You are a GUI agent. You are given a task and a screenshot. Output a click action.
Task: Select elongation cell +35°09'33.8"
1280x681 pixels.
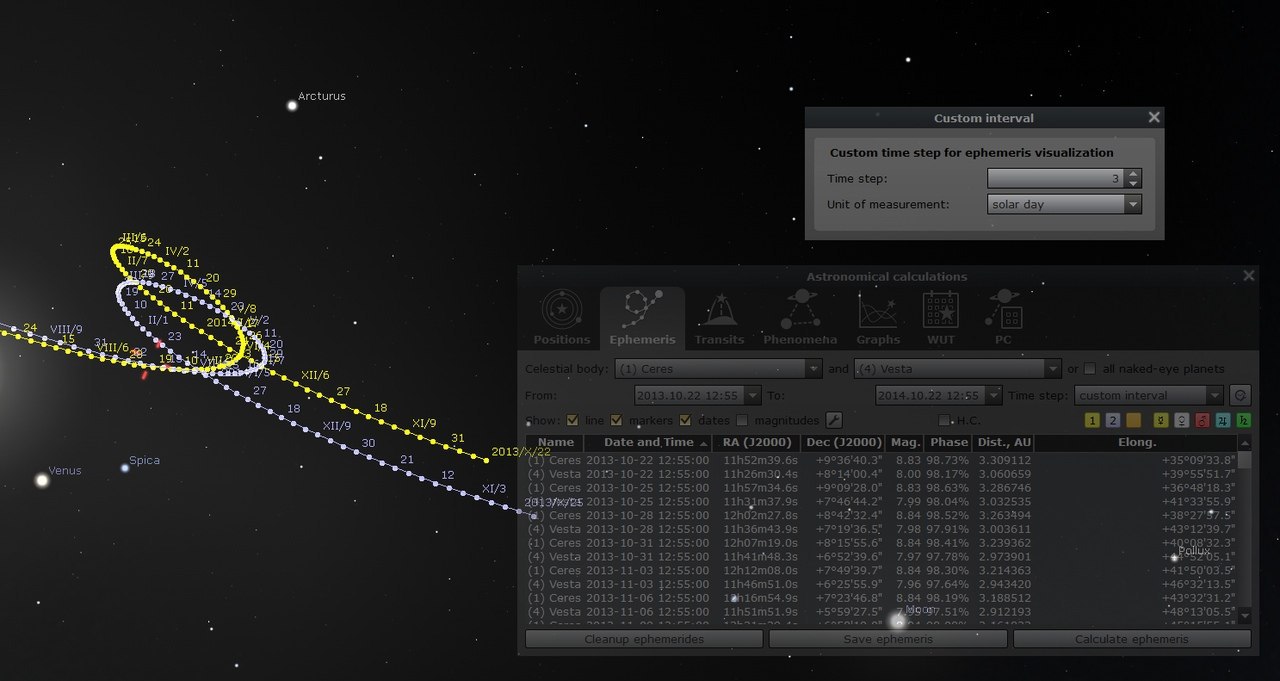[1198, 460]
